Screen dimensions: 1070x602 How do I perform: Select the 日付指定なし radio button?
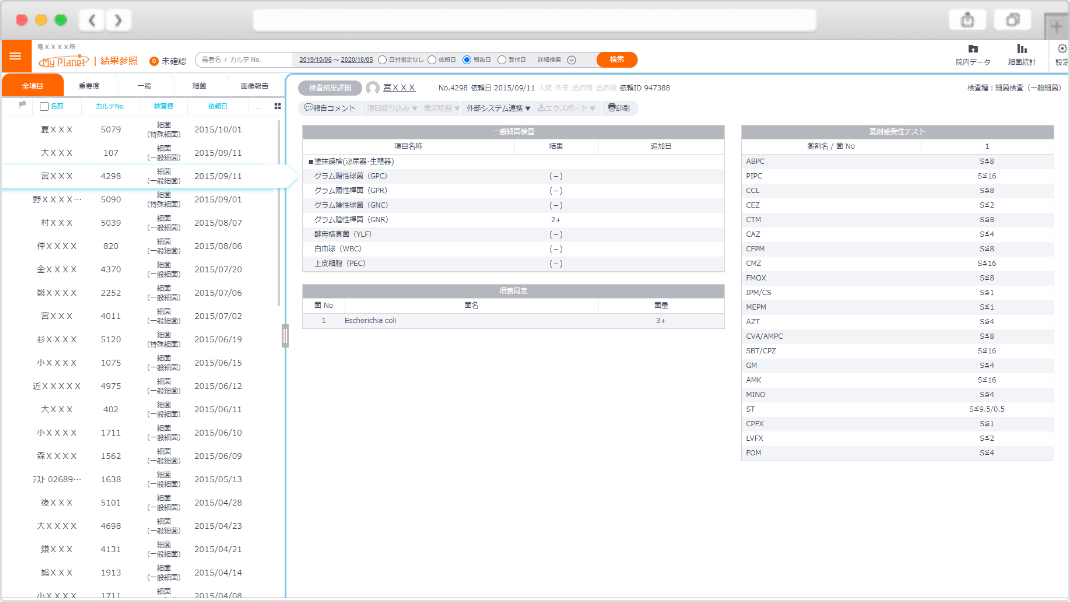(382, 60)
